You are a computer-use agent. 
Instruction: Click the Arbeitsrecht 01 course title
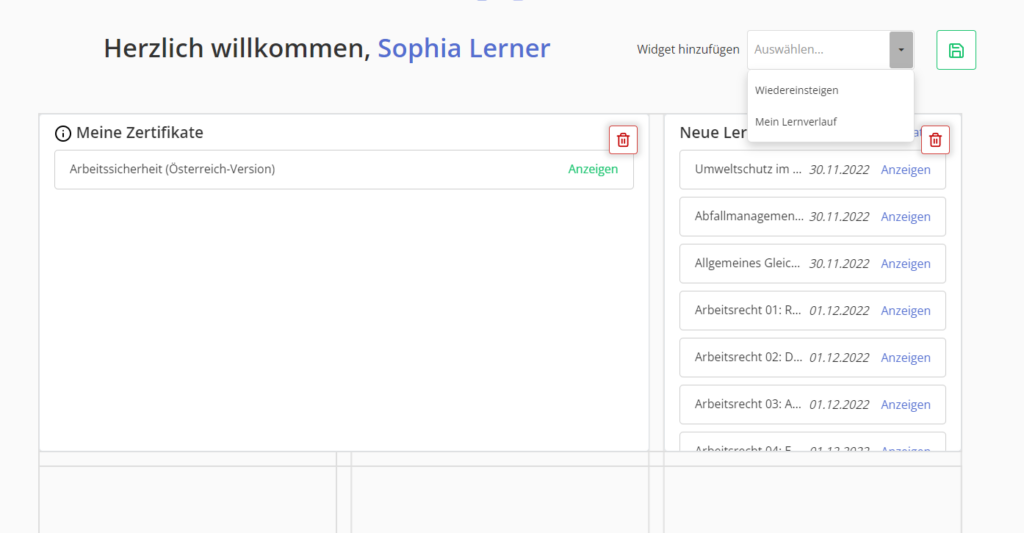click(x=748, y=311)
